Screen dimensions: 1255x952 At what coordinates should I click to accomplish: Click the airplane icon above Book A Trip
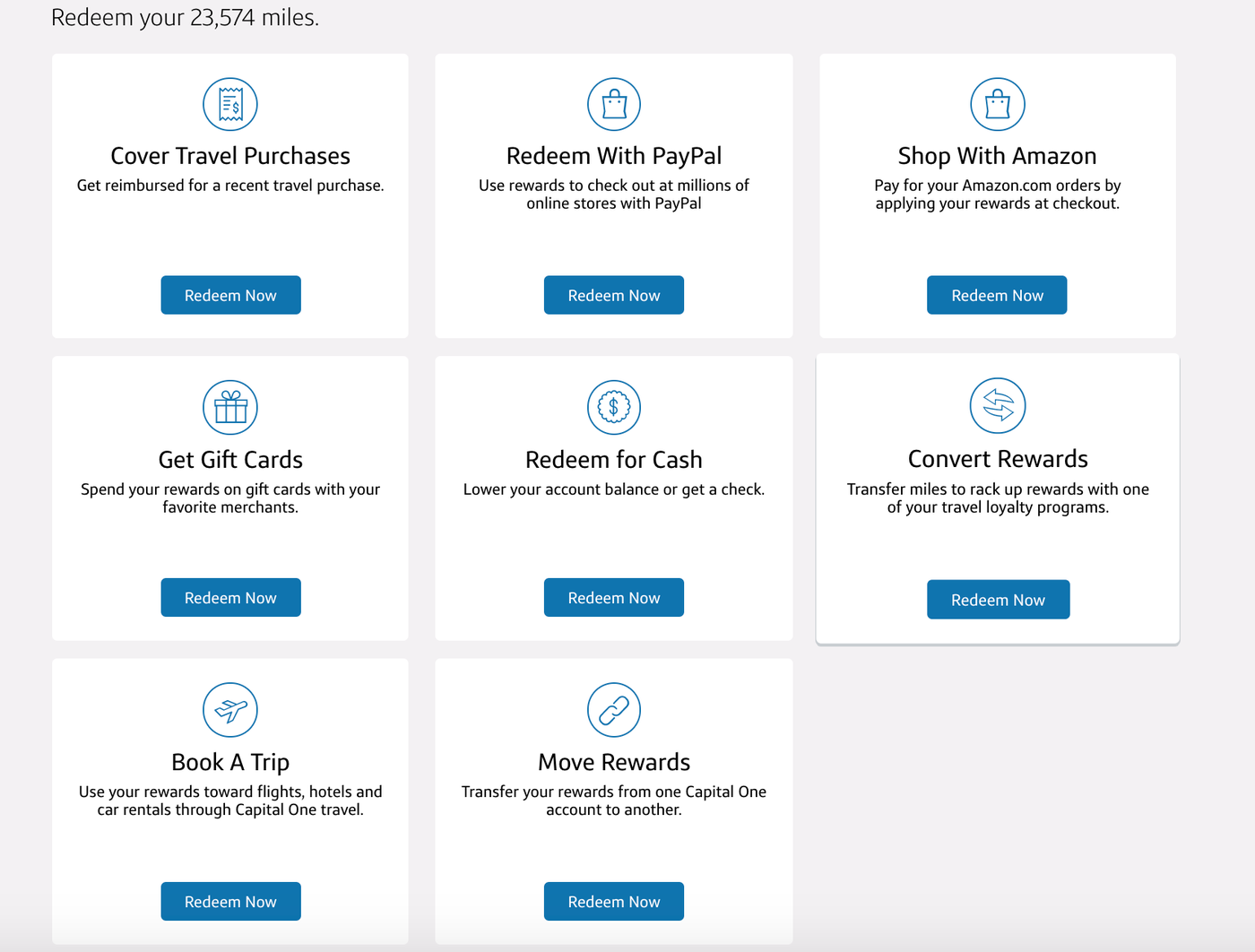230,709
